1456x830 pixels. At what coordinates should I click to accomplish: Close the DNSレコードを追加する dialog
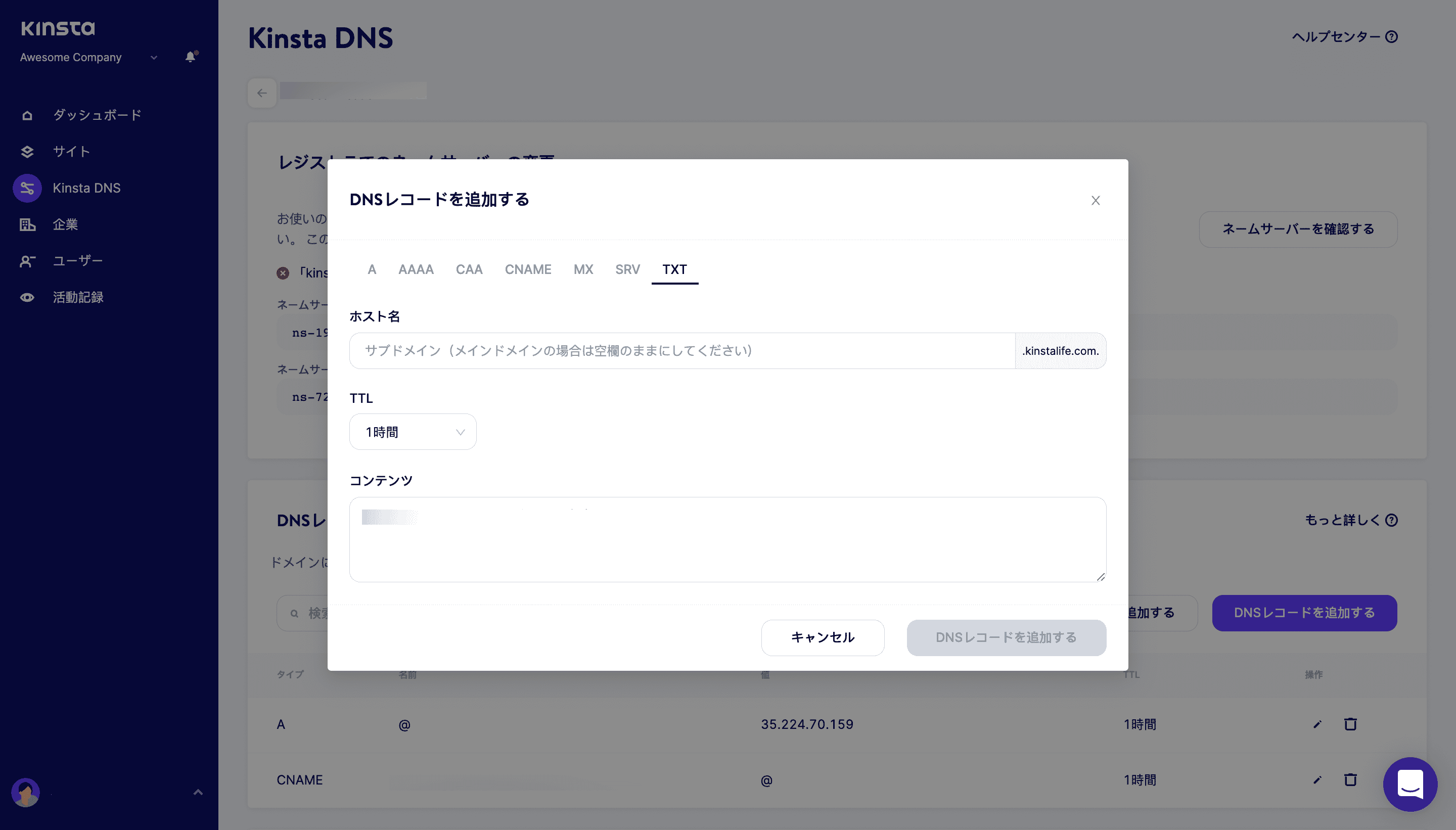point(1096,200)
